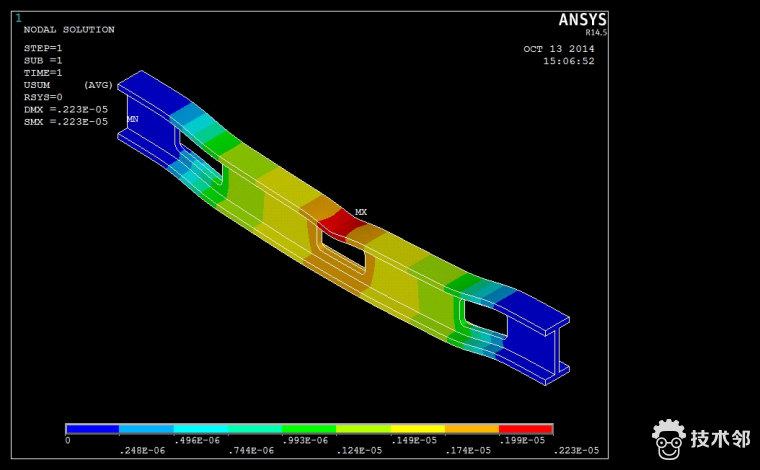Click the DMX =.223E-05 readout
This screenshot has width=760, height=470.
pos(65,109)
